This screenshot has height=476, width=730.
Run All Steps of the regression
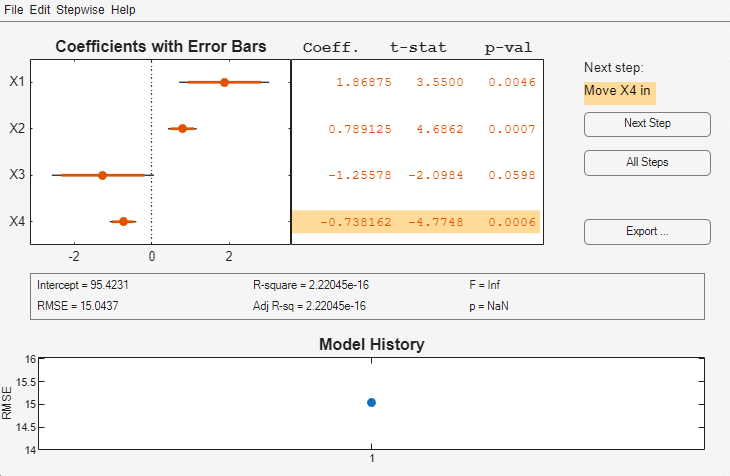pyautogui.click(x=647, y=162)
